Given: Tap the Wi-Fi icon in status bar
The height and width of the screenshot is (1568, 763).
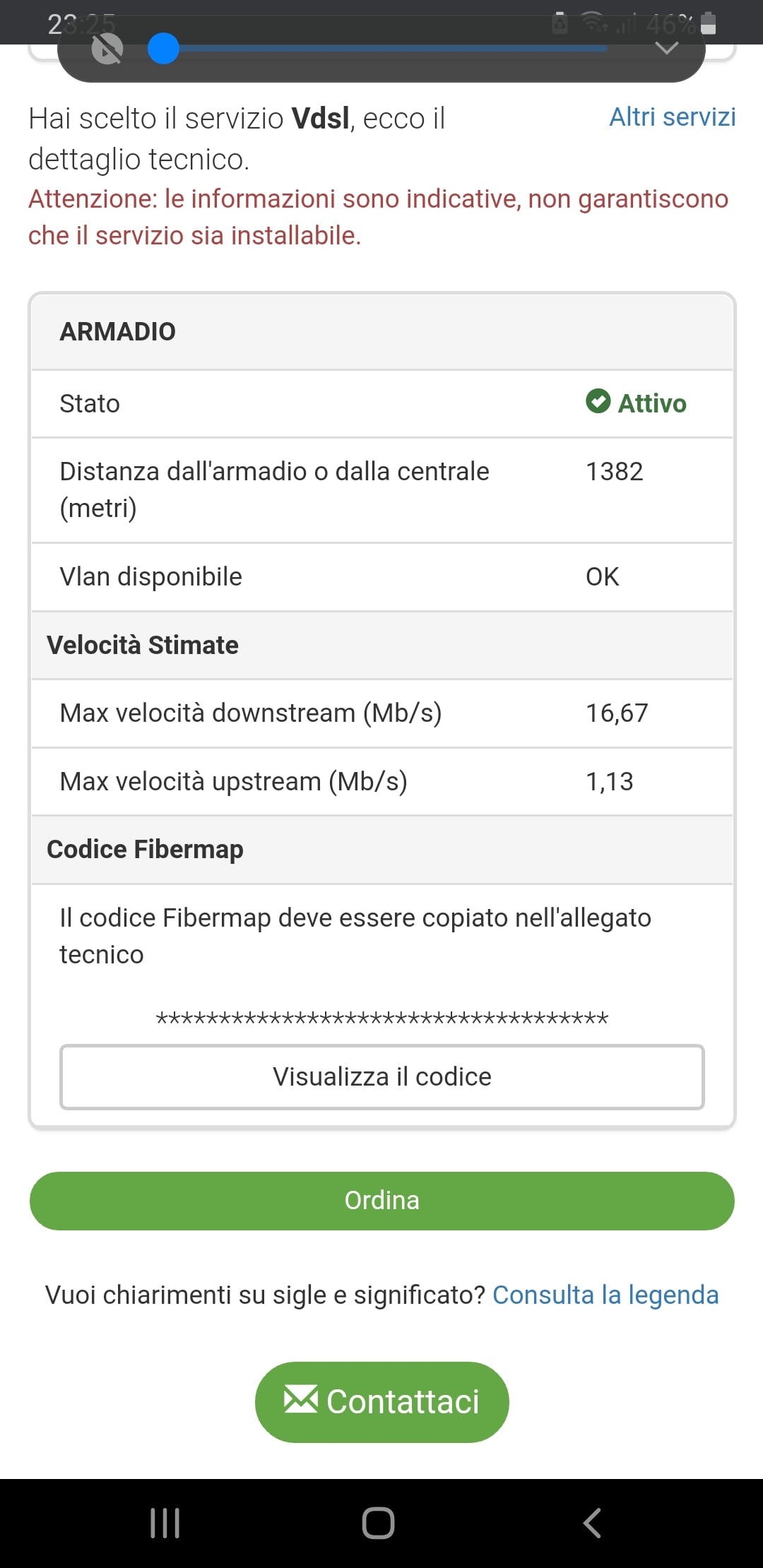Looking at the screenshot, I should pyautogui.click(x=593, y=23).
